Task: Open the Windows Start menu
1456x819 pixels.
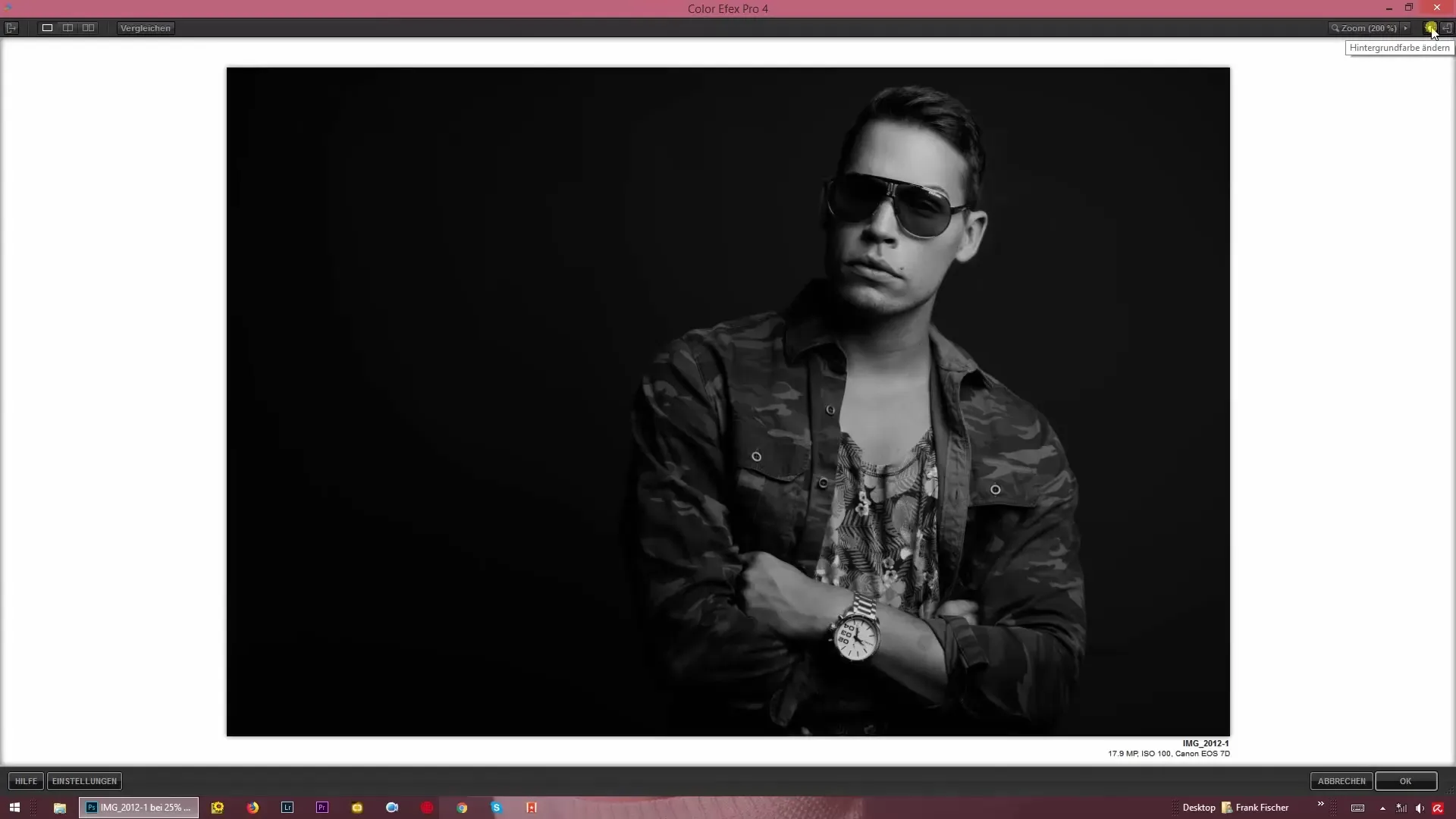Action: pyautogui.click(x=14, y=808)
